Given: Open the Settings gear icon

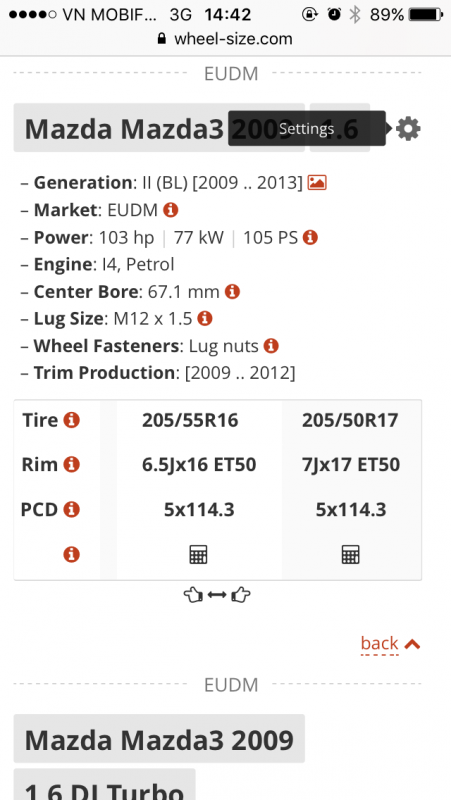Looking at the screenshot, I should click(x=408, y=129).
